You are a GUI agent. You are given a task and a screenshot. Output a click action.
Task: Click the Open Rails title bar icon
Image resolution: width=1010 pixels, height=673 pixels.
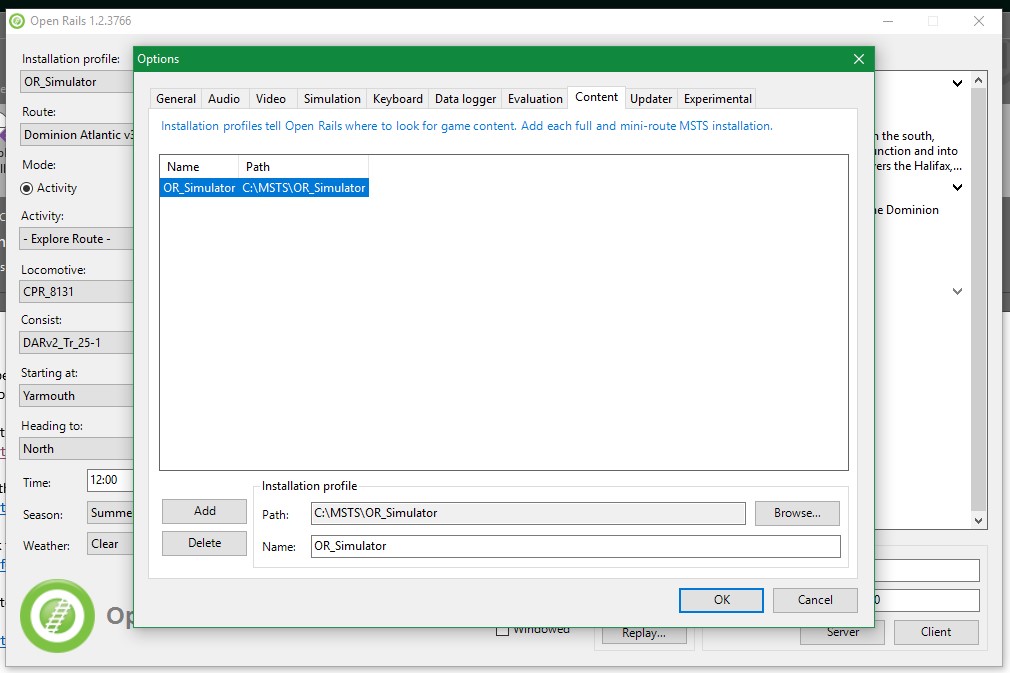click(16, 21)
